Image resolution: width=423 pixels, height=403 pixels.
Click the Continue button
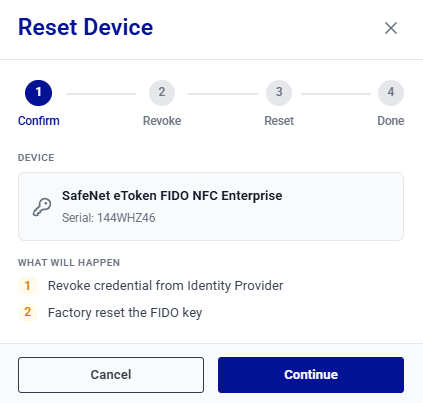(x=311, y=375)
